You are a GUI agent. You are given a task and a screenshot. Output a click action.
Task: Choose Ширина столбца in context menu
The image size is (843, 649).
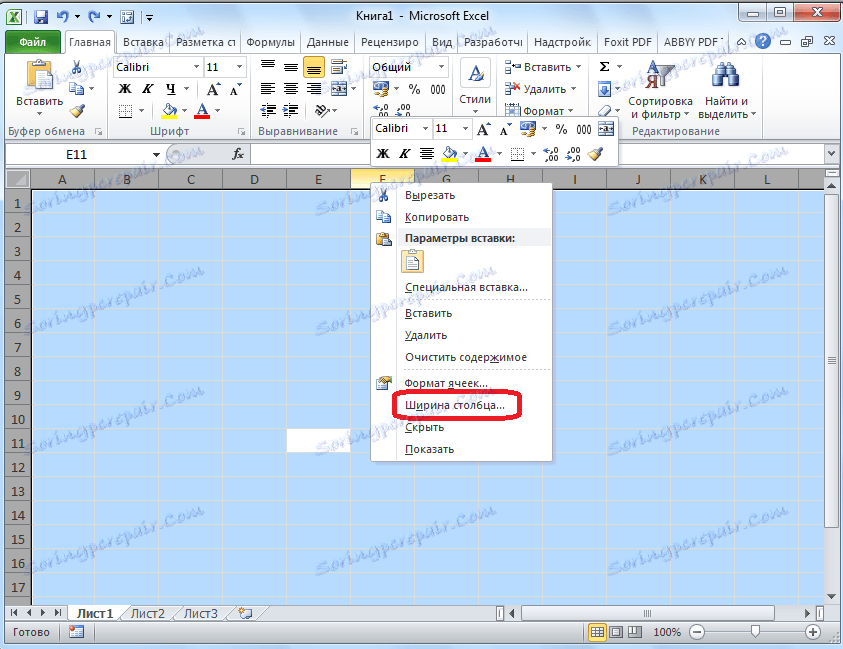click(461, 405)
